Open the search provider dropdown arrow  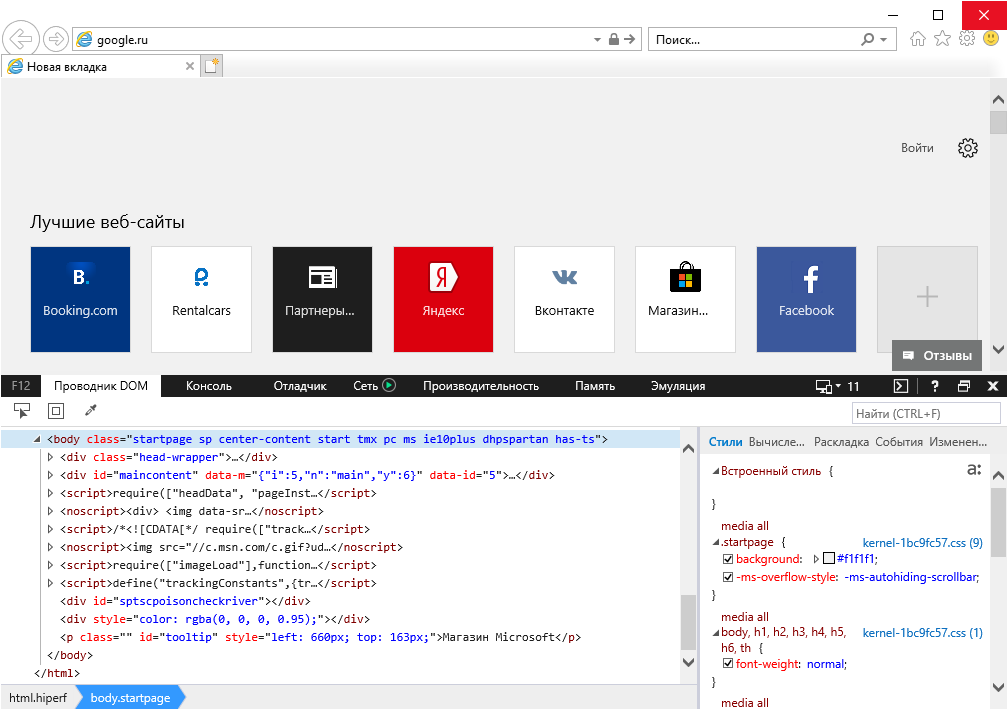click(x=884, y=39)
